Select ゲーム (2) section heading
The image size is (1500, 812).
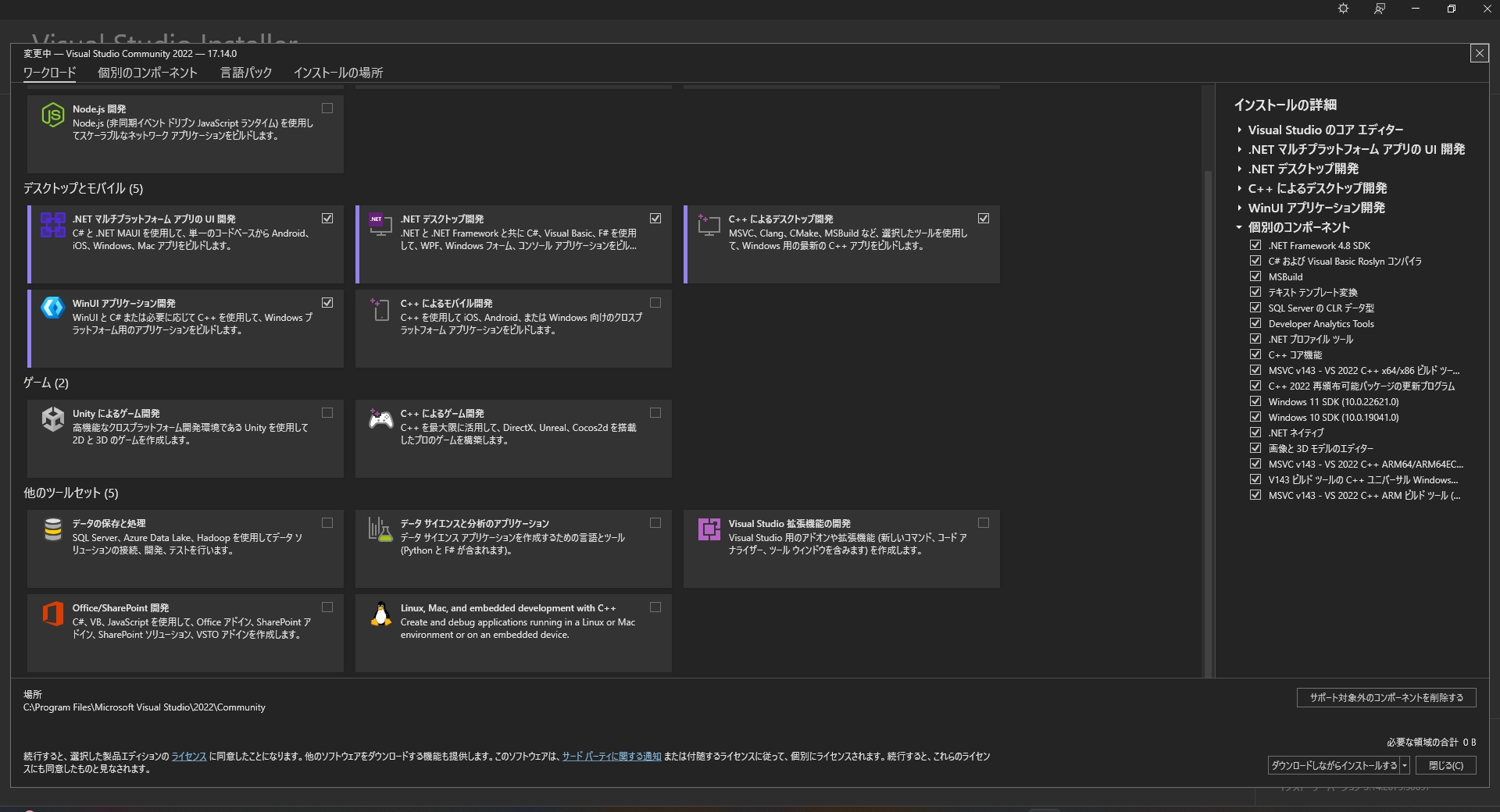pyautogui.click(x=46, y=383)
